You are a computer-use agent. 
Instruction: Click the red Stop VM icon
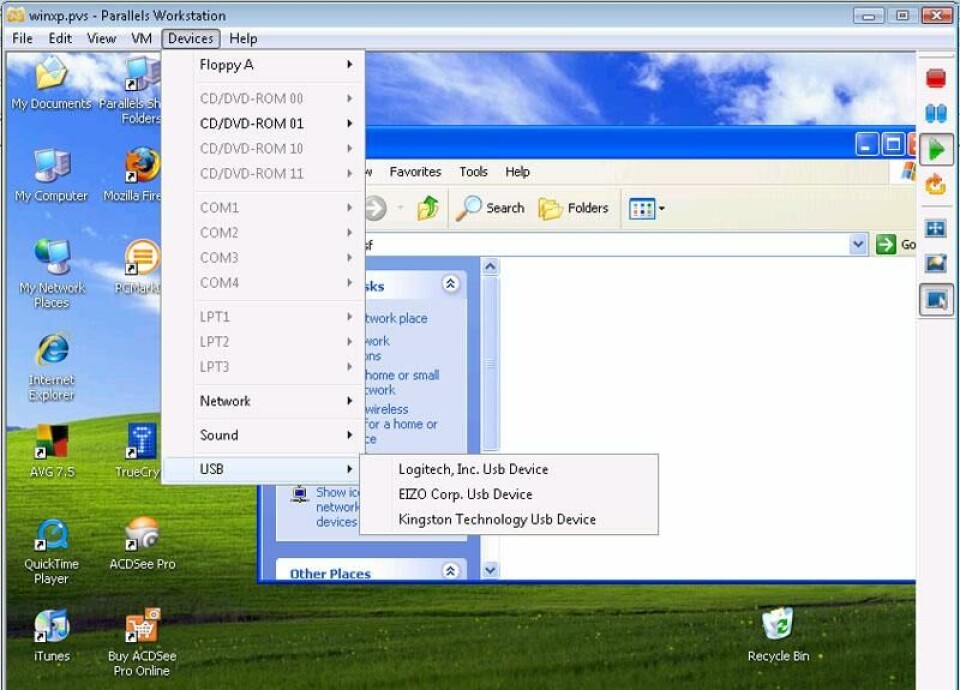click(936, 78)
